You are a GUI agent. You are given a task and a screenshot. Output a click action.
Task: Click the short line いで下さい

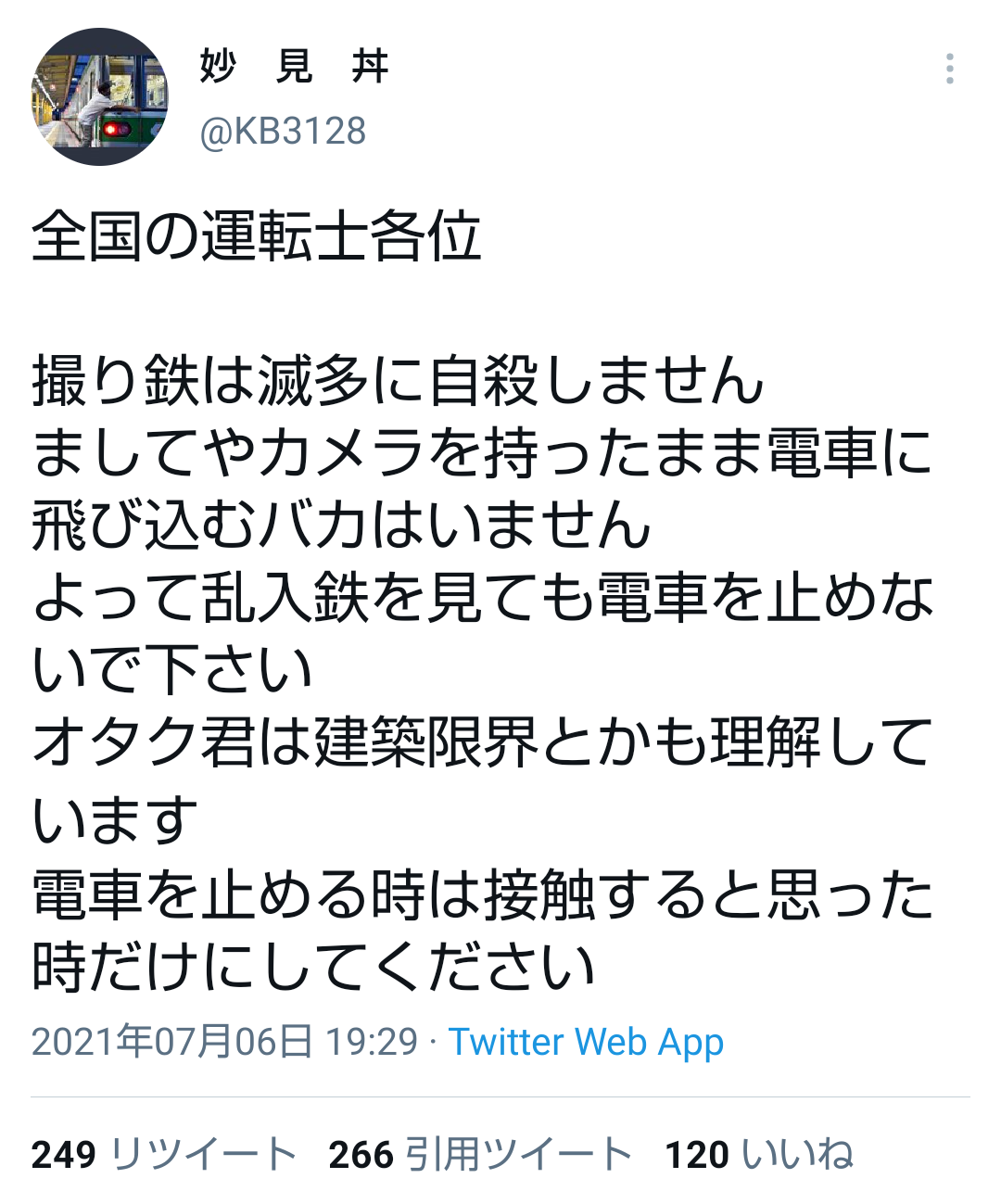tap(172, 670)
